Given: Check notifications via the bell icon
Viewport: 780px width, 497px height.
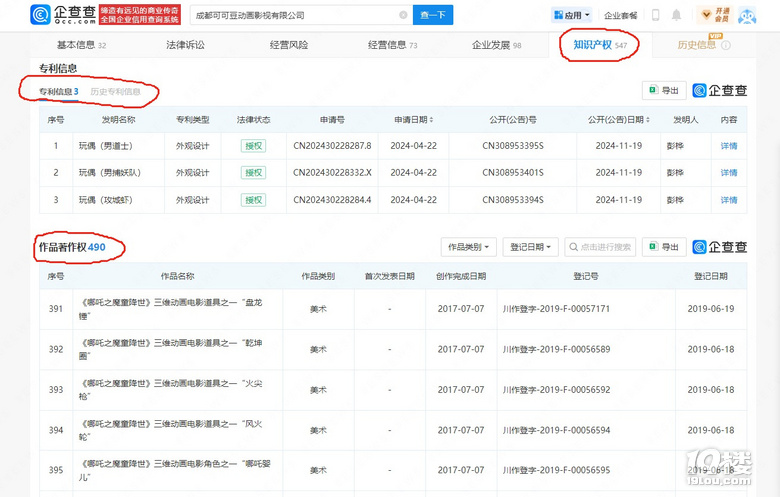Looking at the screenshot, I should point(676,15).
